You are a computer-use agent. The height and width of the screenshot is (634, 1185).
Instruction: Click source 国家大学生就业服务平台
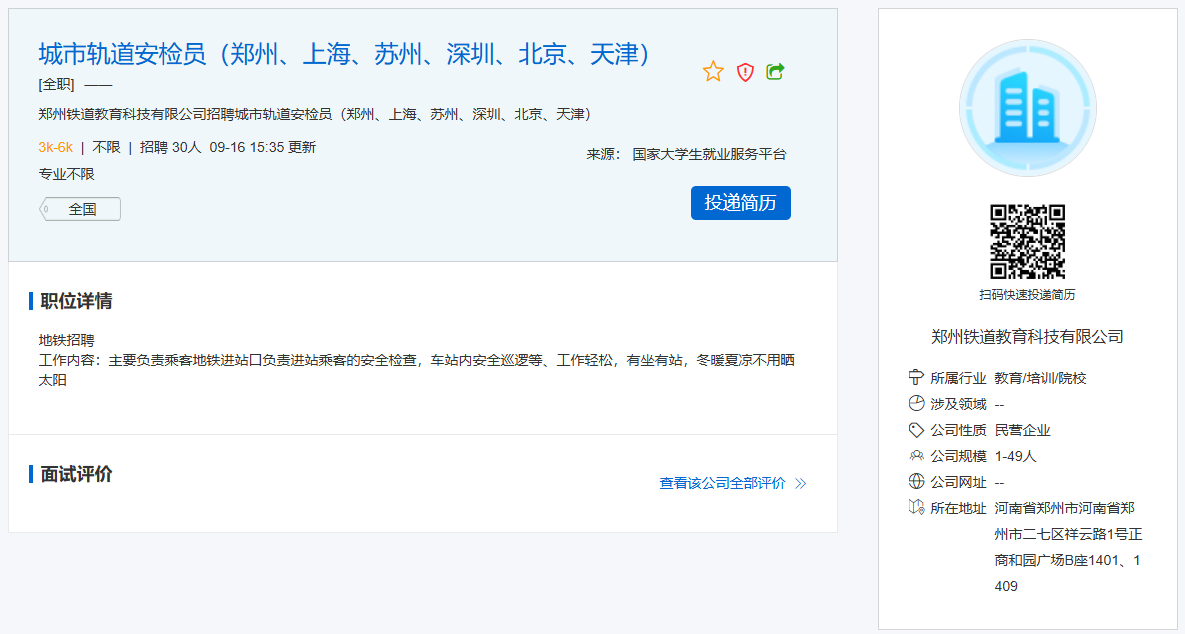709,154
